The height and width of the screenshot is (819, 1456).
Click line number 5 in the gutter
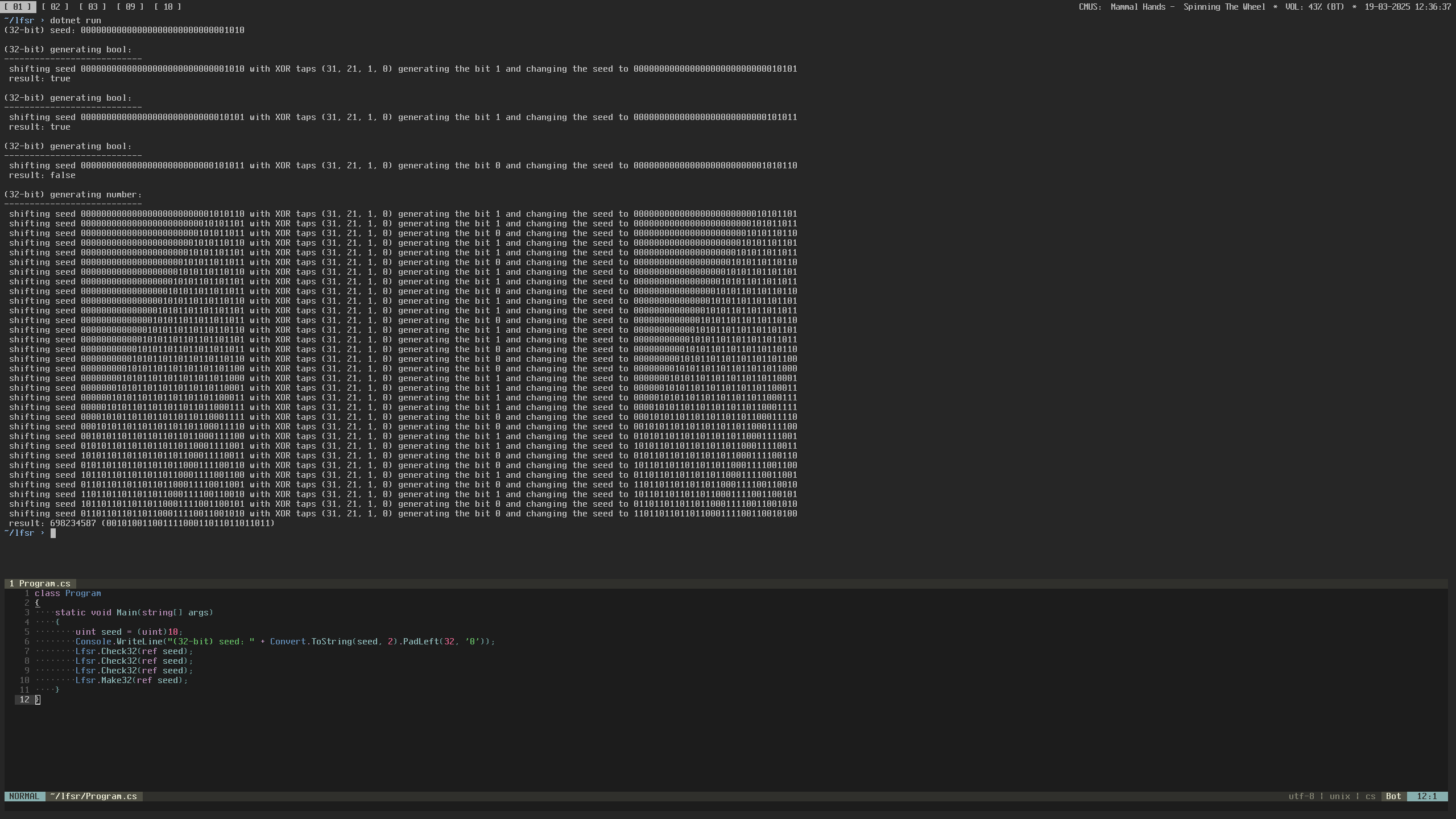coord(27,632)
